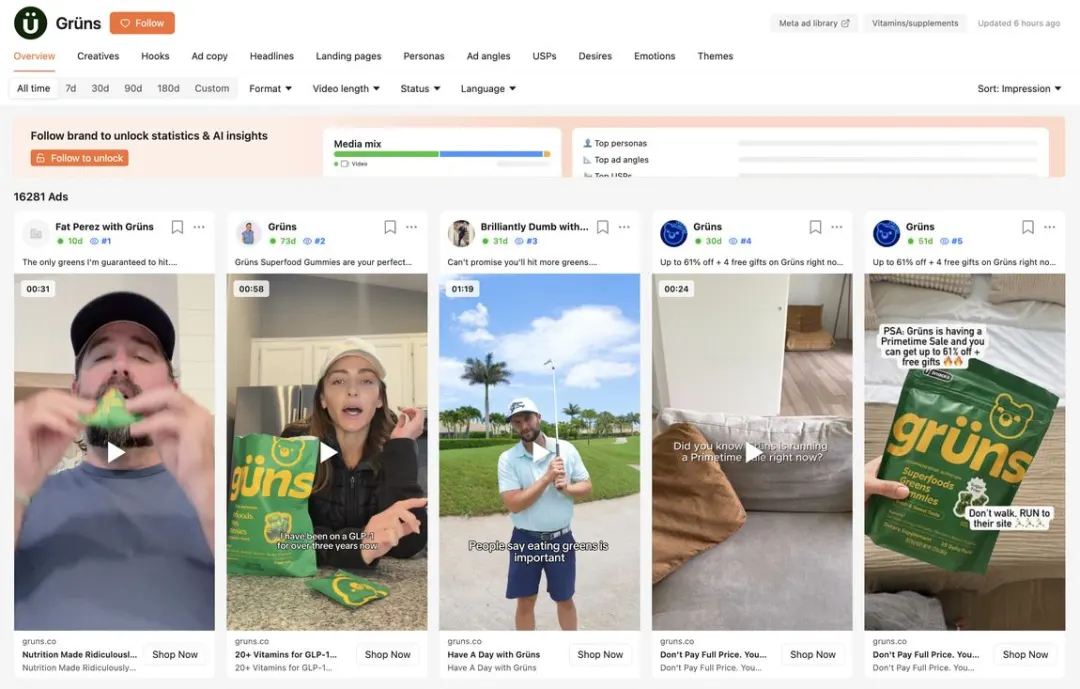Open the Sort: Impression dropdown
The height and width of the screenshot is (689, 1080).
point(1019,89)
